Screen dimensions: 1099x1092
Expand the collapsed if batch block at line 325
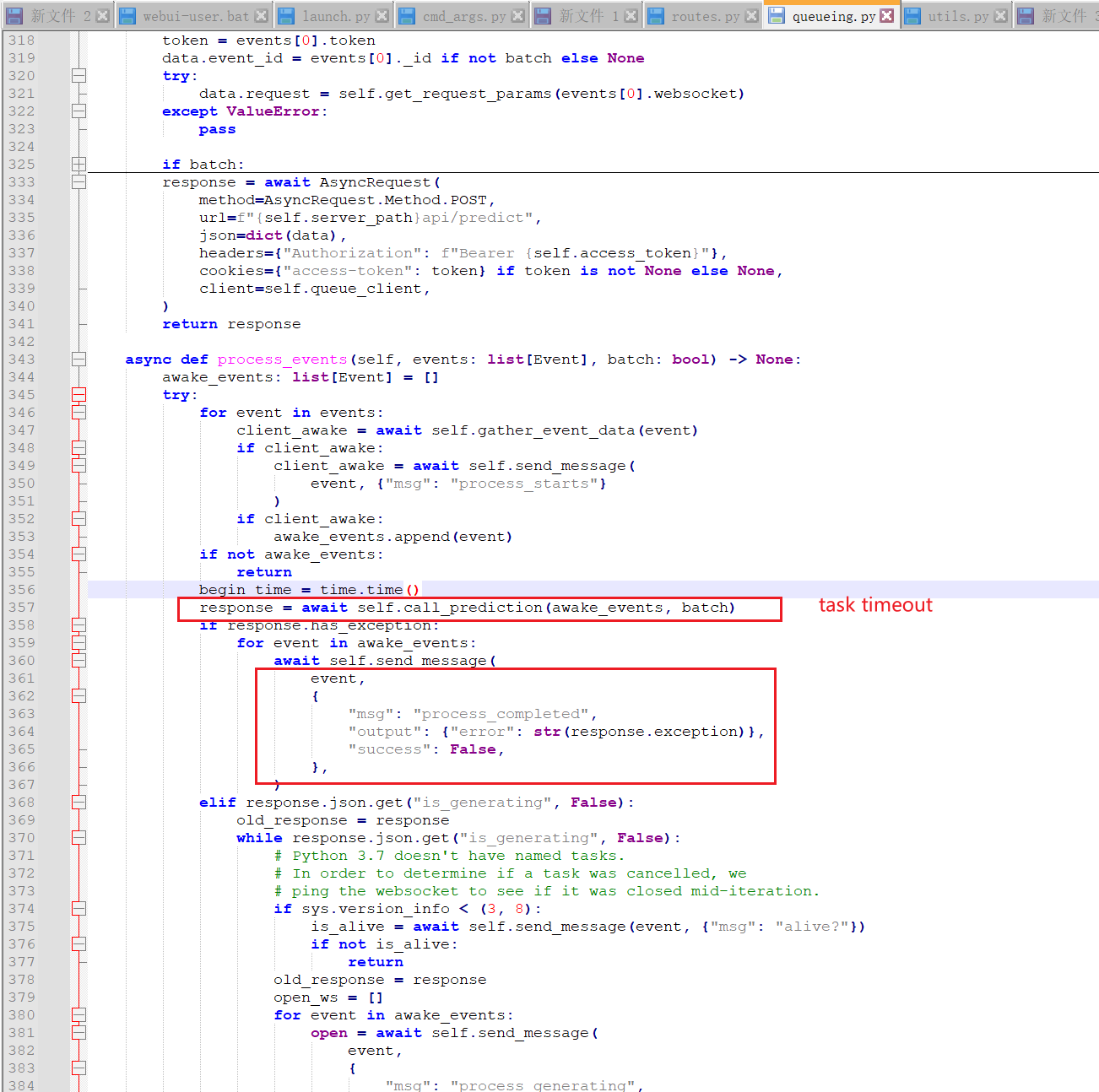pyautogui.click(x=78, y=163)
